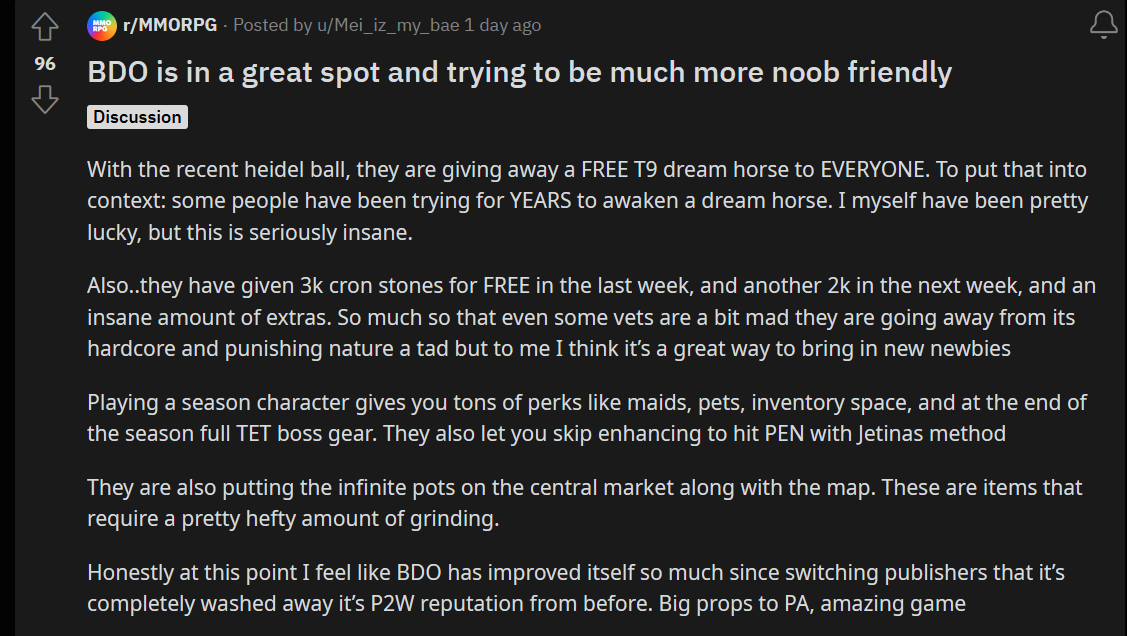Viewport: 1127px width, 636px height.
Task: Downvote the BDO post
Action: click(45, 99)
